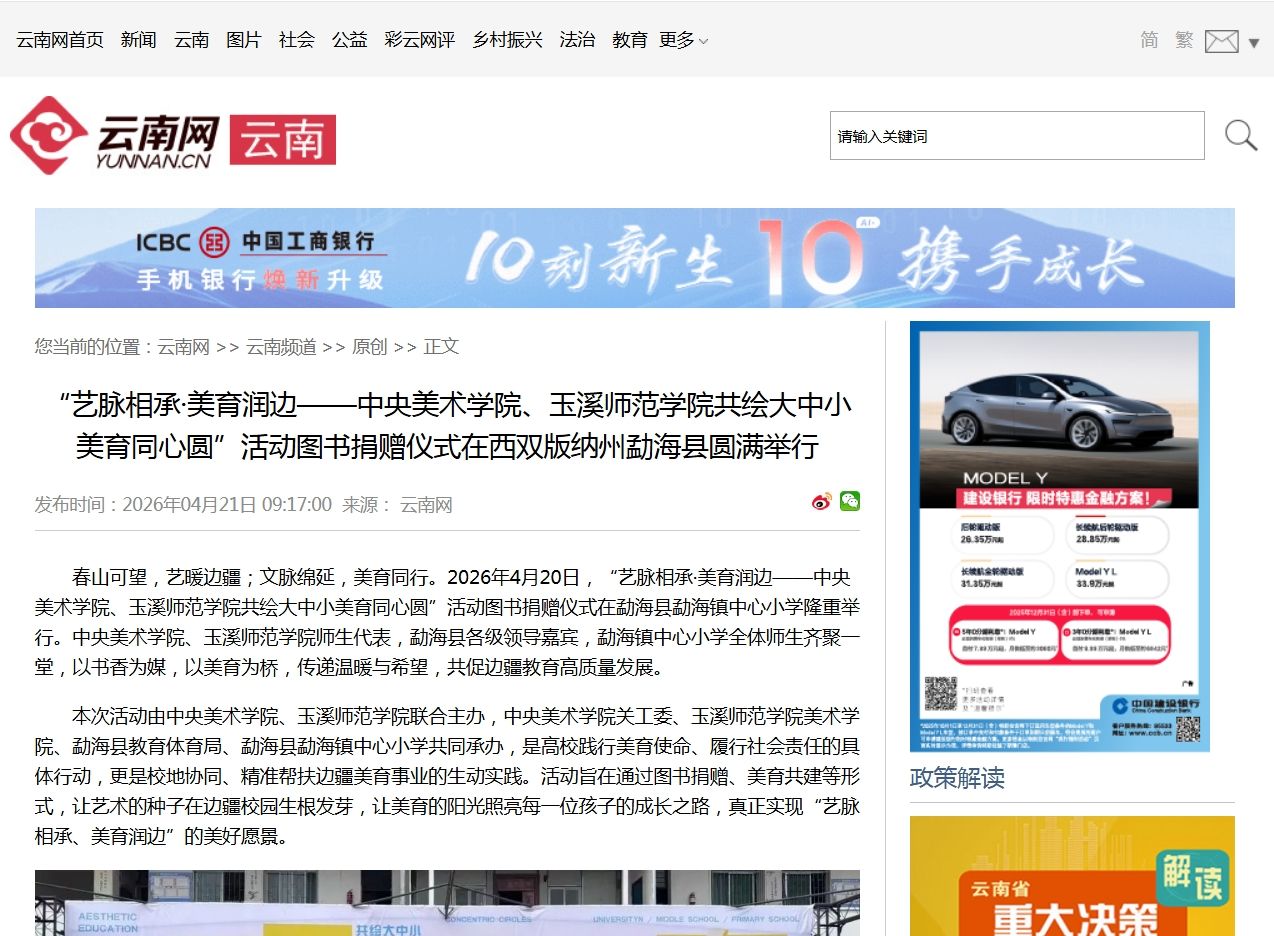Open 云南网首页 home link
This screenshot has width=1274, height=936.
(x=60, y=40)
